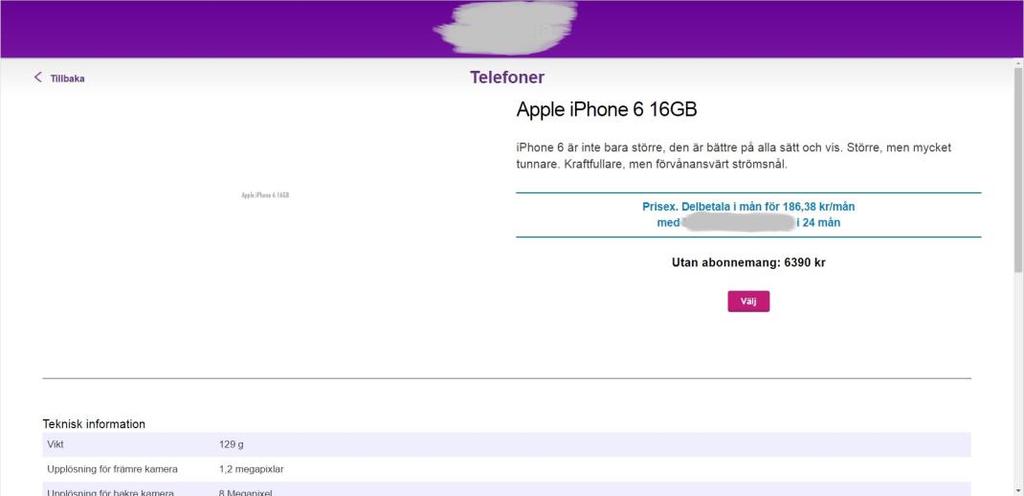Click the Teknisk information heading
This screenshot has width=1024, height=496.
[94, 424]
